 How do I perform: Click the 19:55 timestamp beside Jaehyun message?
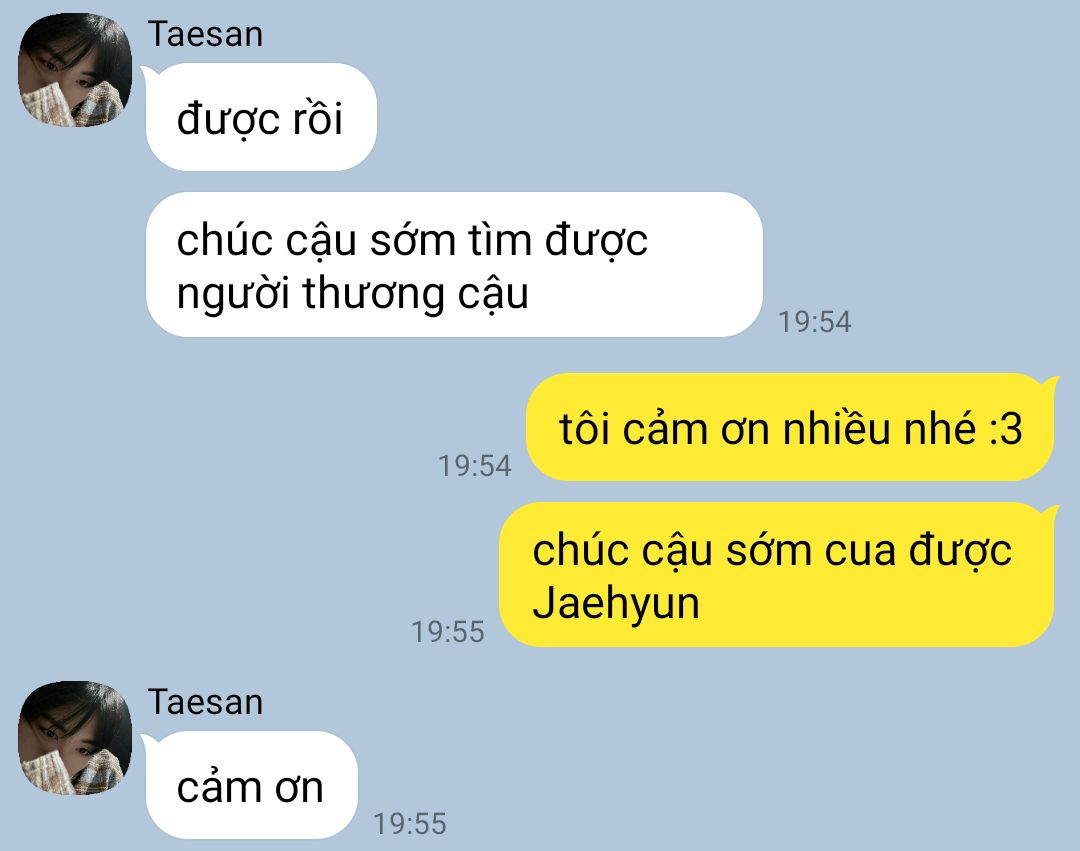448,631
